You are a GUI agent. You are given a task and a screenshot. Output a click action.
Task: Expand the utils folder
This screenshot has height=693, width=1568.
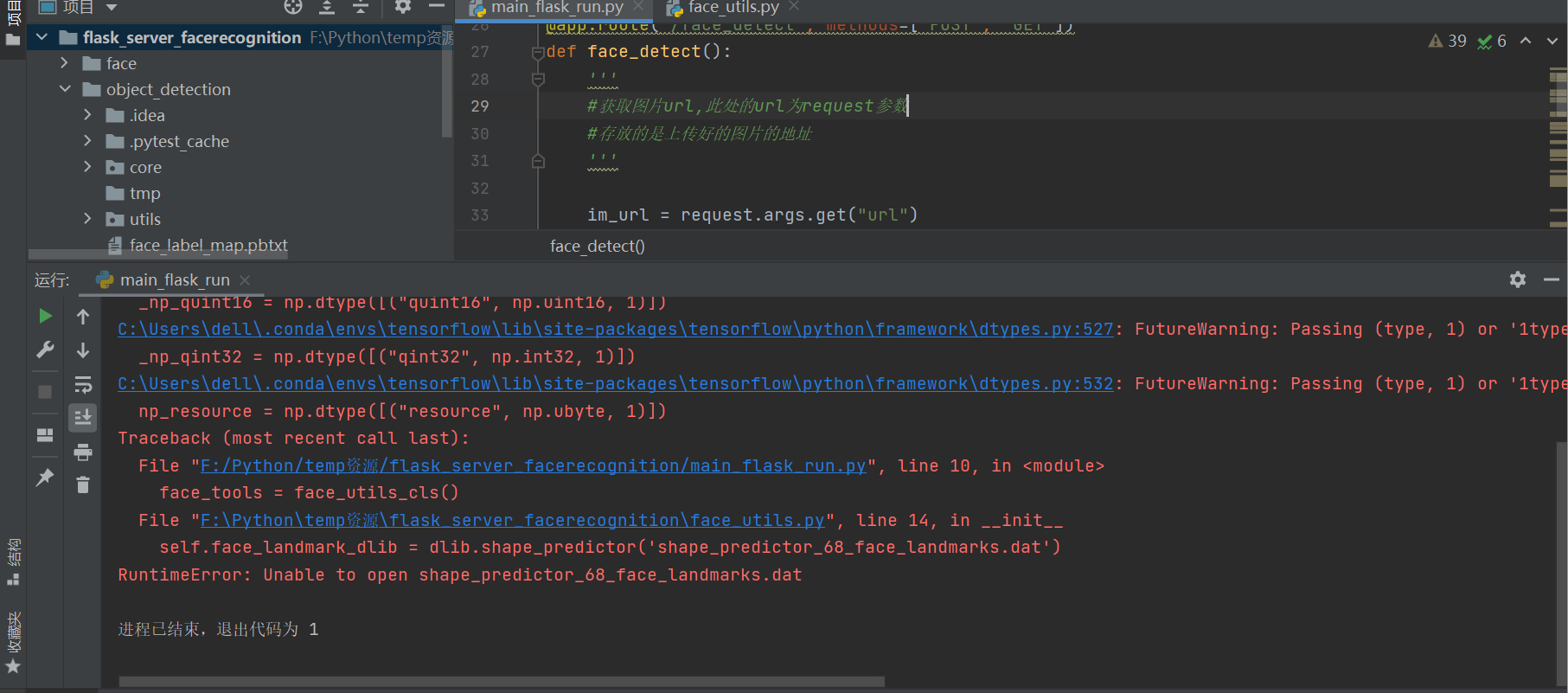tap(87, 219)
